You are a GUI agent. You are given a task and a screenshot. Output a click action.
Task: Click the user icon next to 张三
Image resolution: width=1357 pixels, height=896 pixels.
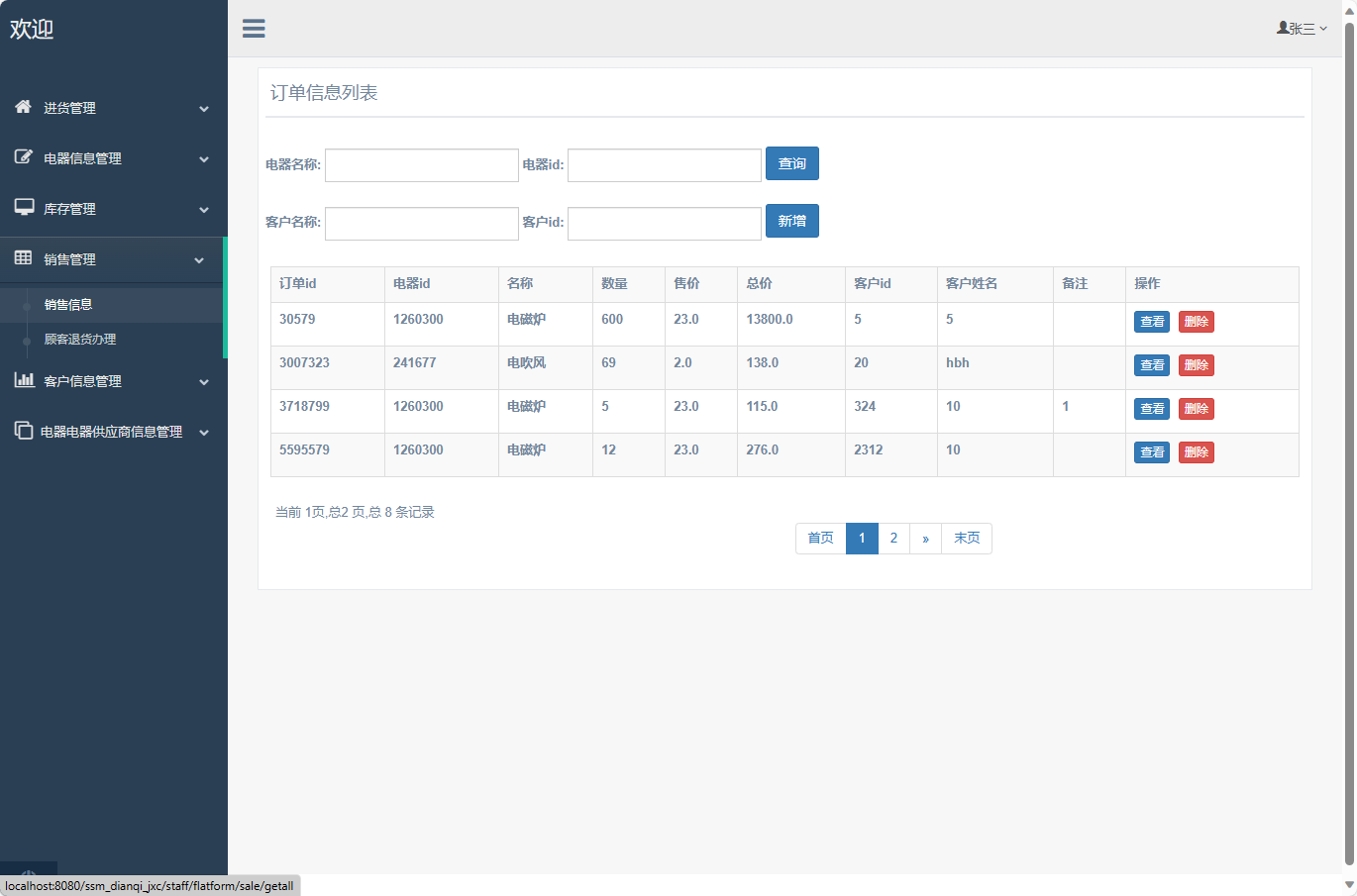coord(1283,28)
